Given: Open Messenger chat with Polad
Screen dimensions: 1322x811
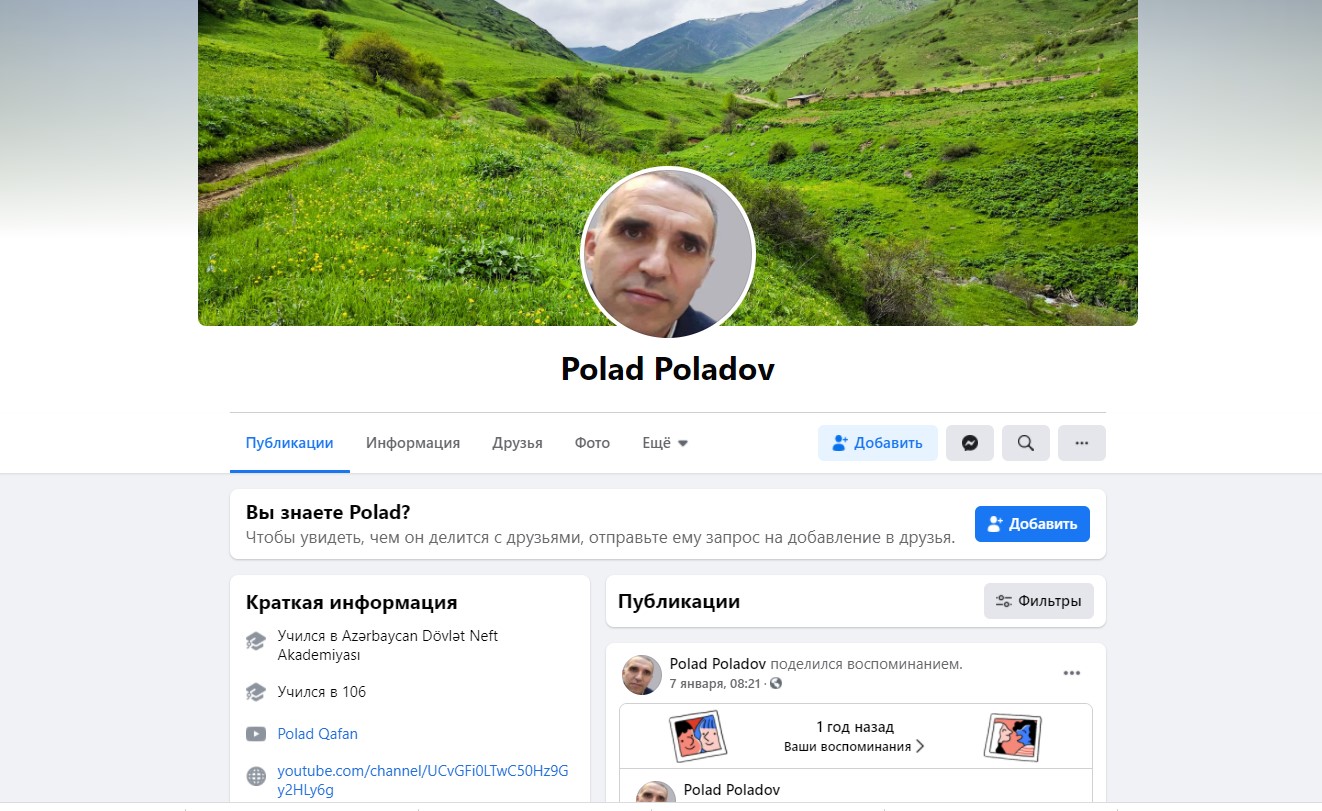Looking at the screenshot, I should click(x=970, y=443).
